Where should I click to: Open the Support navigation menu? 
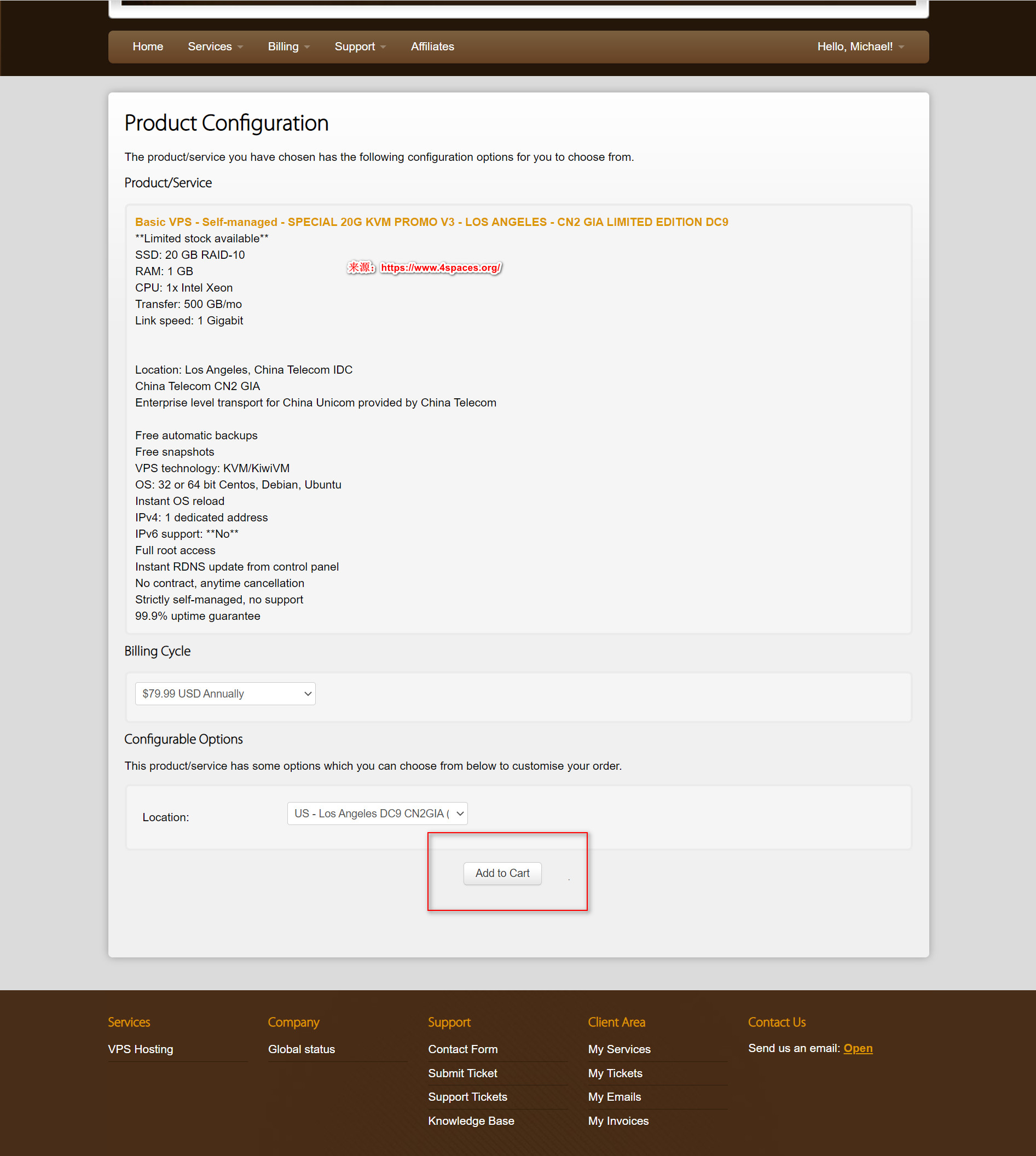[359, 47]
